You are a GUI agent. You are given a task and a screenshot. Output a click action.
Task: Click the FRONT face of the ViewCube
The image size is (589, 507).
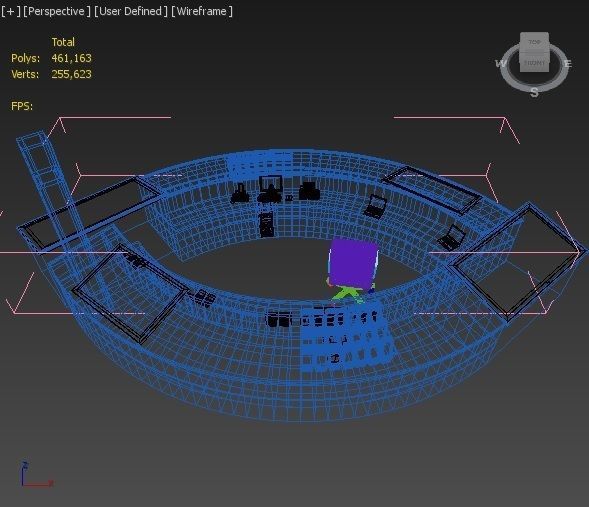[x=534, y=62]
